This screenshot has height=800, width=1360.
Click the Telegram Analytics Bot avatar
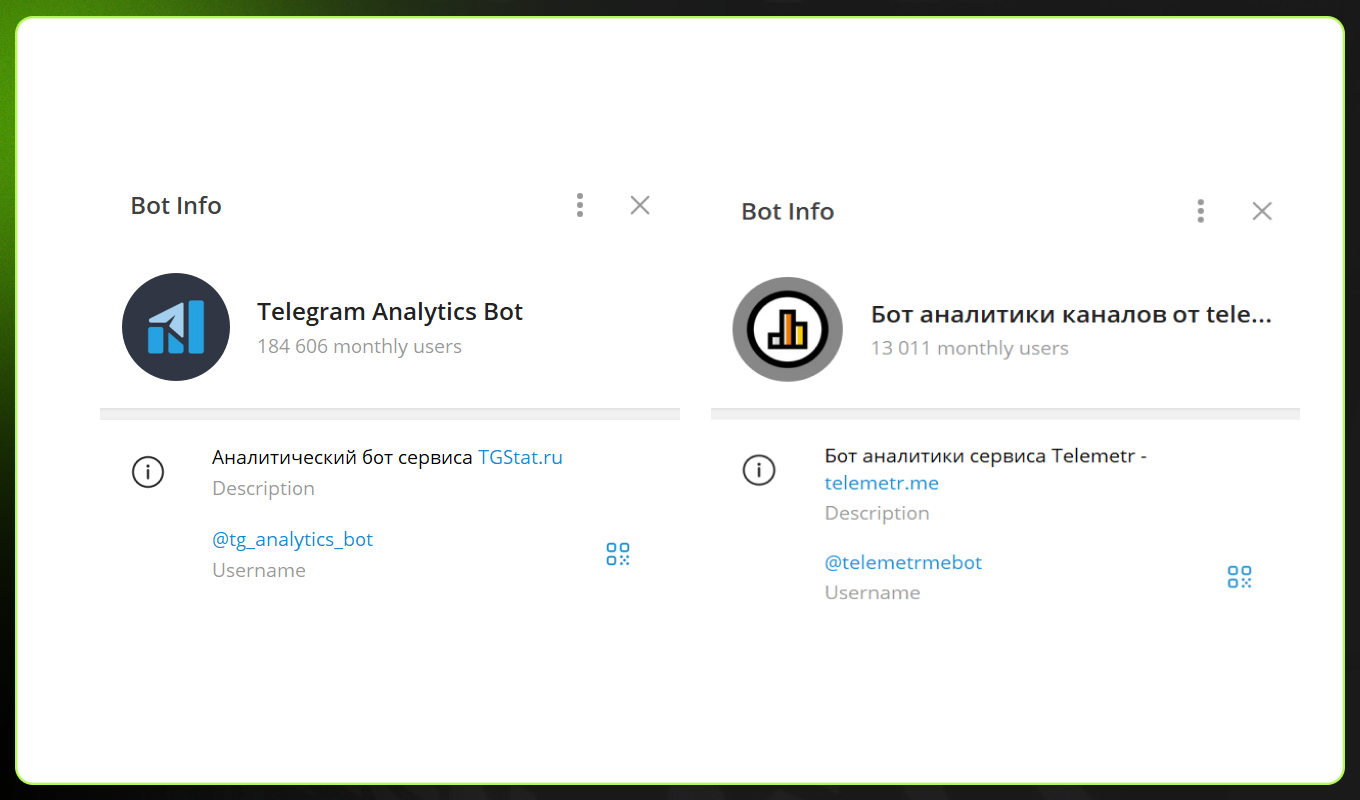click(176, 327)
